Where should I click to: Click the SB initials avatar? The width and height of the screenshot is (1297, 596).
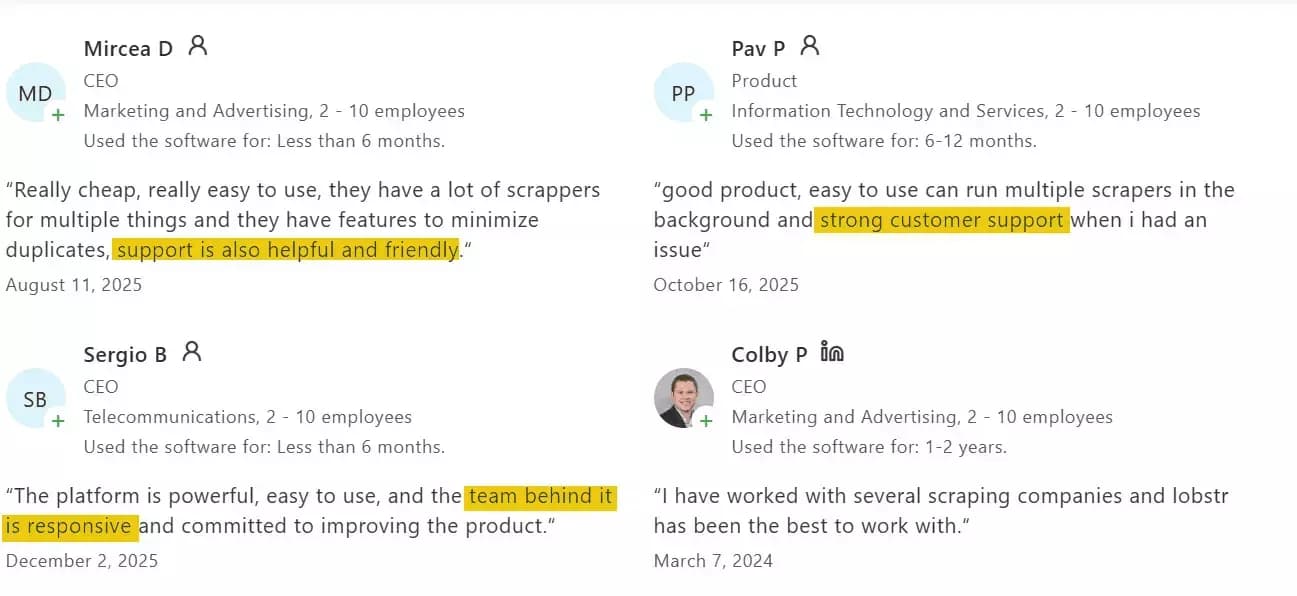point(34,400)
